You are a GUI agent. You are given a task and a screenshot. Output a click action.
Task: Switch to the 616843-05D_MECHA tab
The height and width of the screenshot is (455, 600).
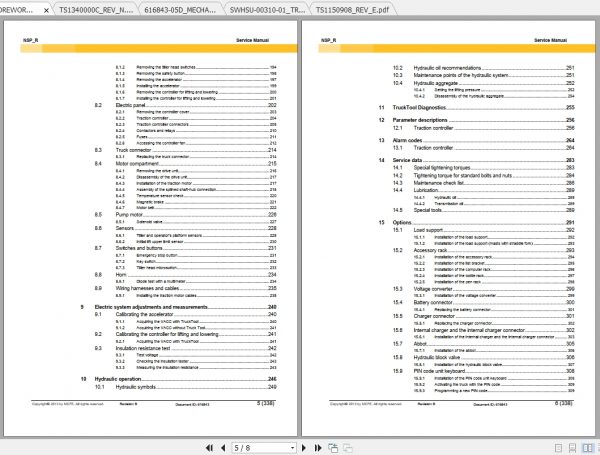180,10
